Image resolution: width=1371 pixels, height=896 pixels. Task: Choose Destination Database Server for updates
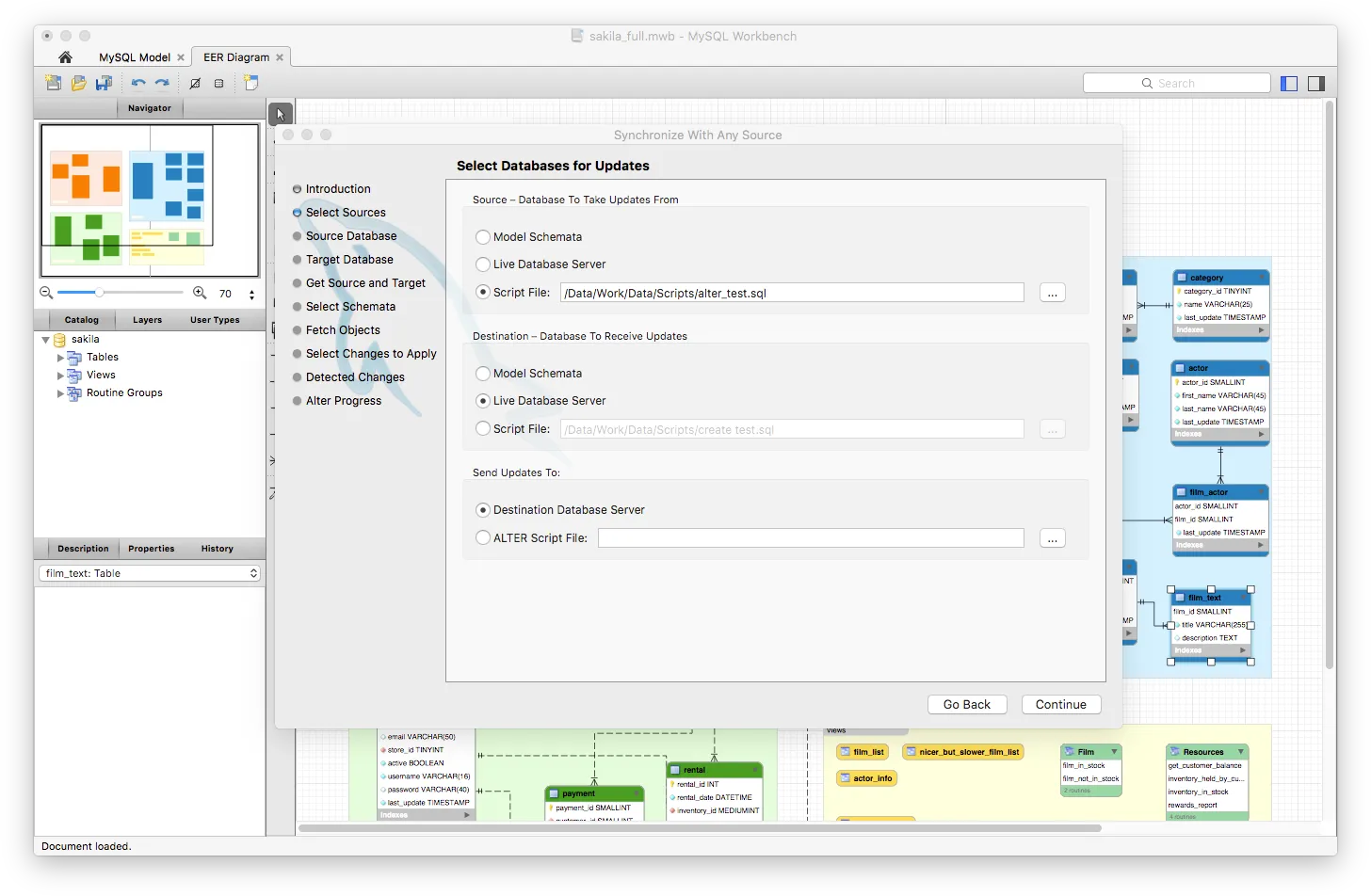(x=483, y=510)
